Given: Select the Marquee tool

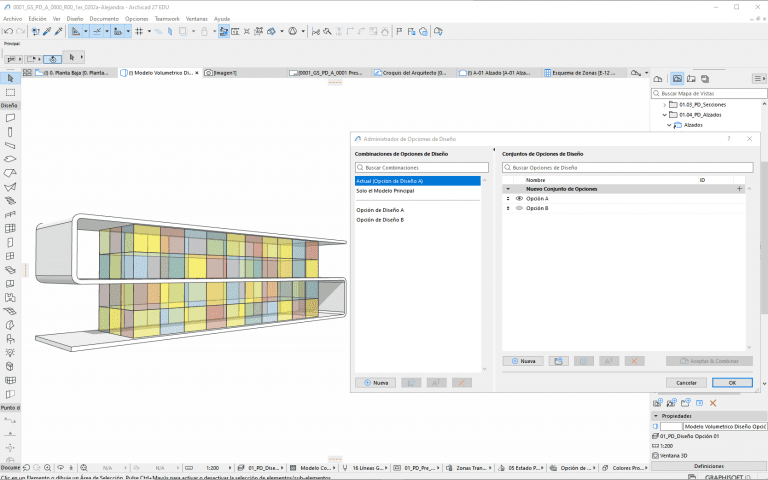Looking at the screenshot, I should pyautogui.click(x=10, y=92).
